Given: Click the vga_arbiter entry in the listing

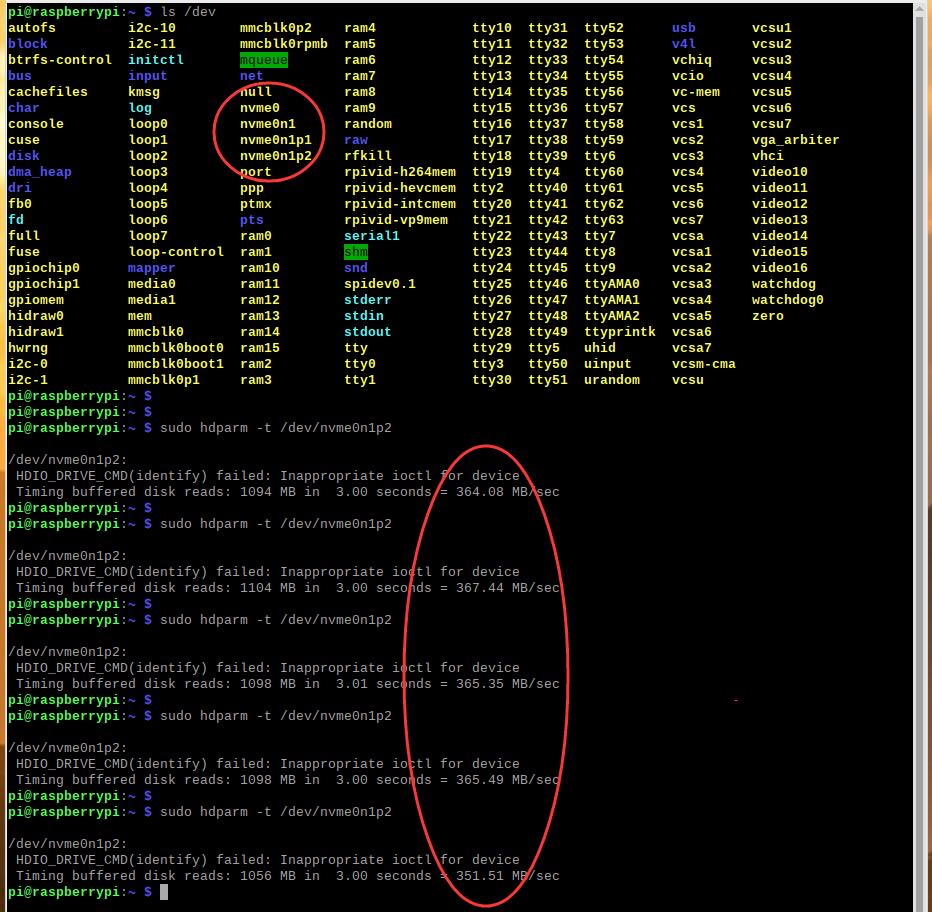Looking at the screenshot, I should 795,140.
